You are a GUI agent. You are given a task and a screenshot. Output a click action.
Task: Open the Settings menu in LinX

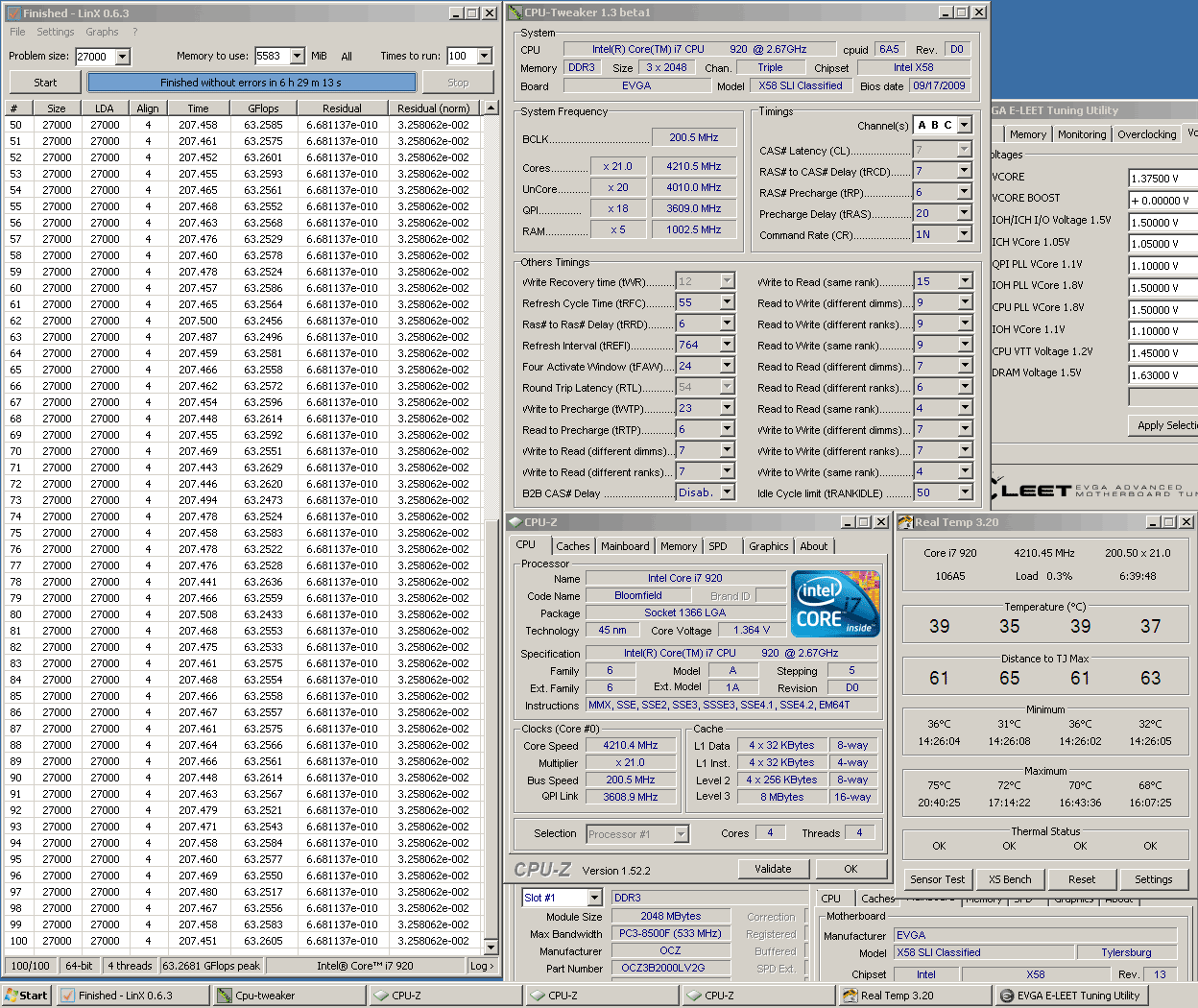56,32
